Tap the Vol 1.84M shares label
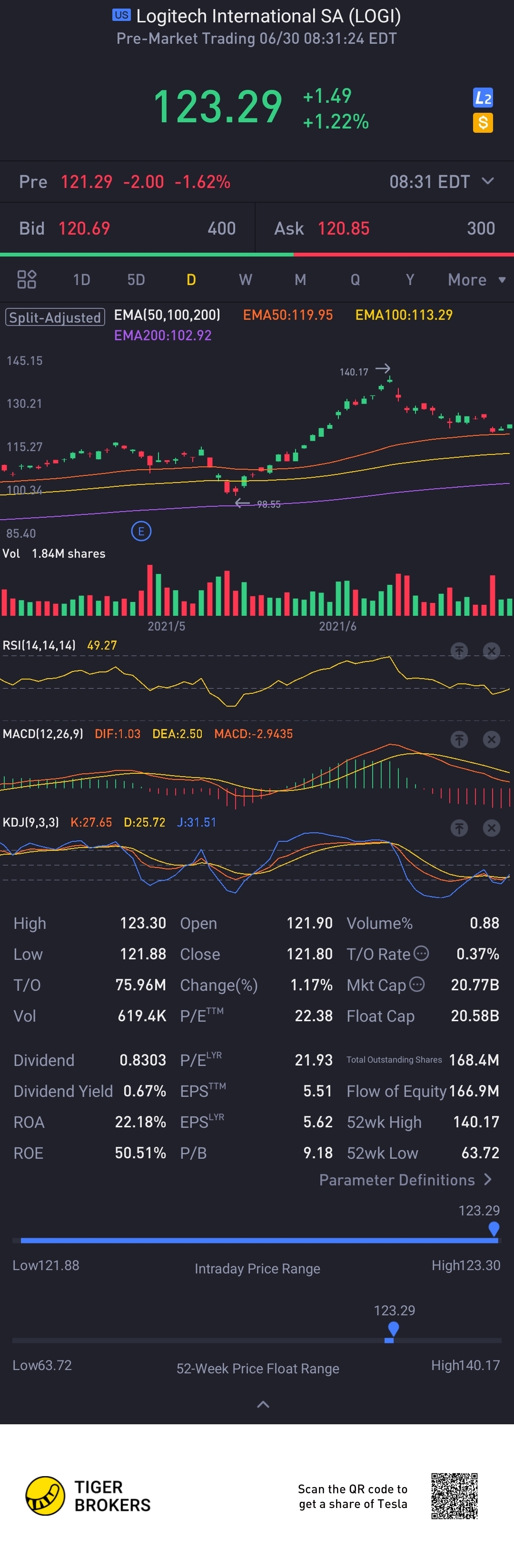 click(54, 553)
